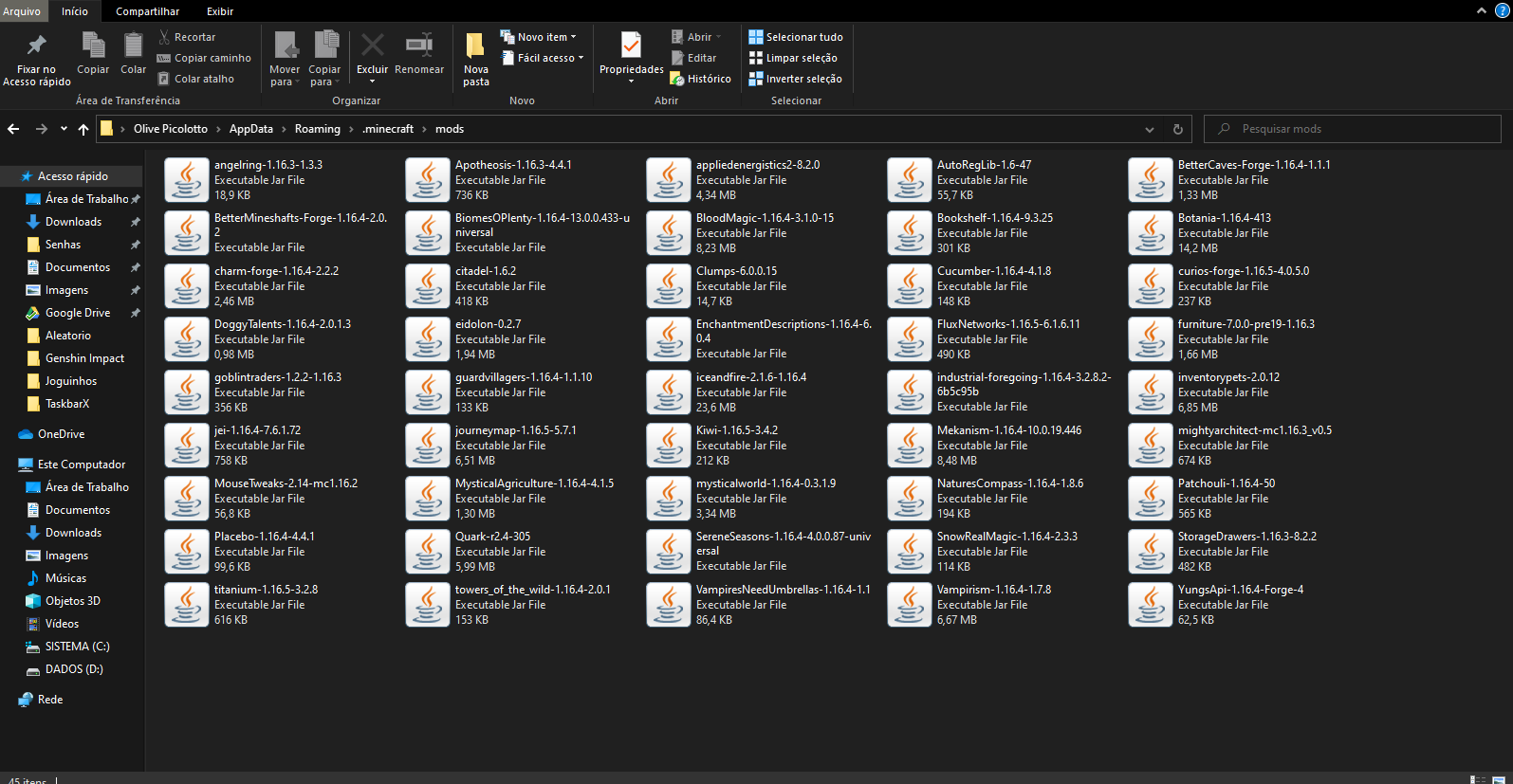Screen dimensions: 1513x784
Task: Go back with the left arrow
Action: [x=14, y=129]
